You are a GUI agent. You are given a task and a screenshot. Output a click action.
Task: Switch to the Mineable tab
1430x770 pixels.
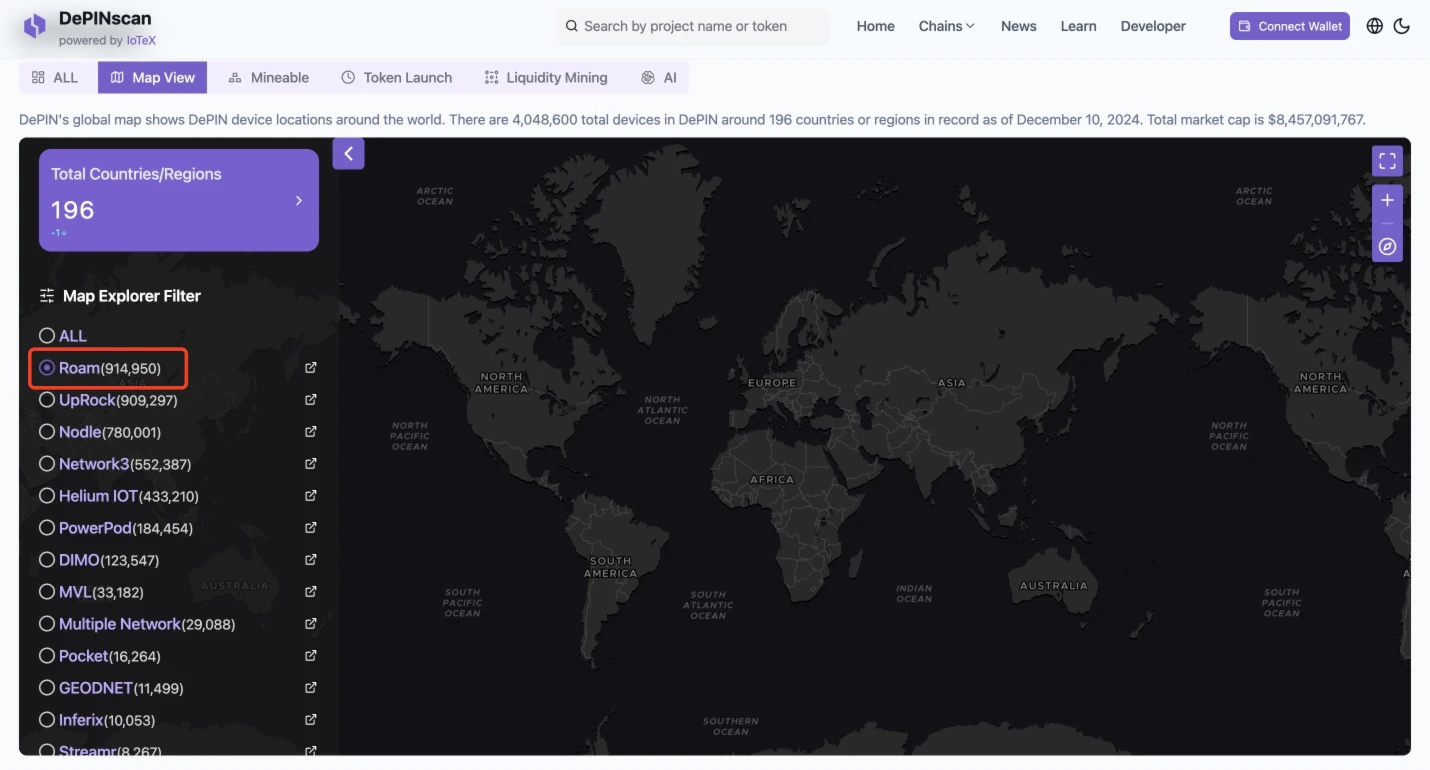coord(268,77)
